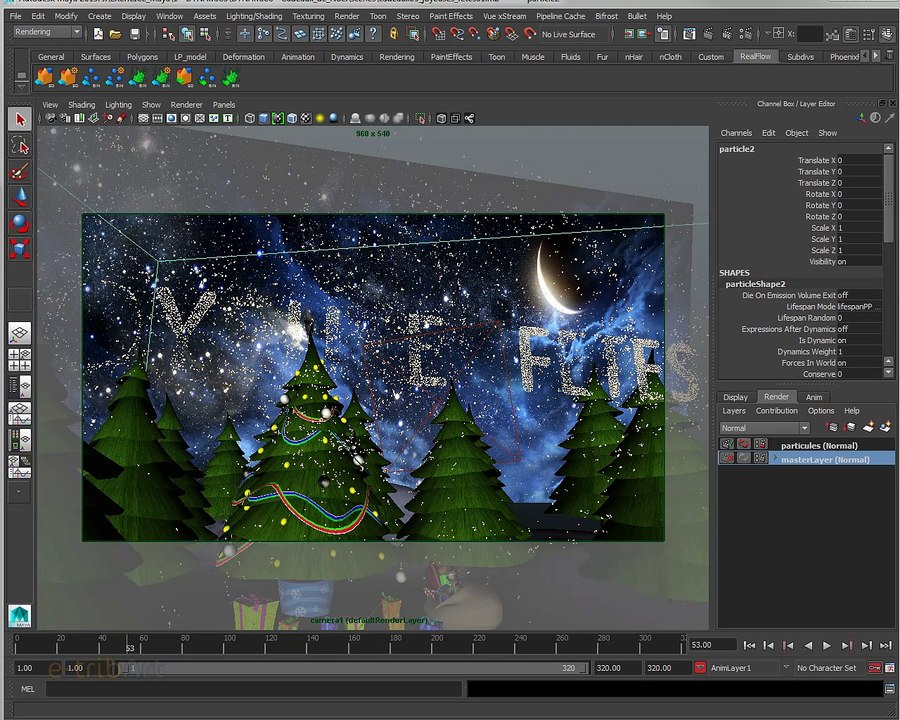Viewport: 900px width, 720px height.
Task: Go to start of playback range
Action: coord(749,645)
